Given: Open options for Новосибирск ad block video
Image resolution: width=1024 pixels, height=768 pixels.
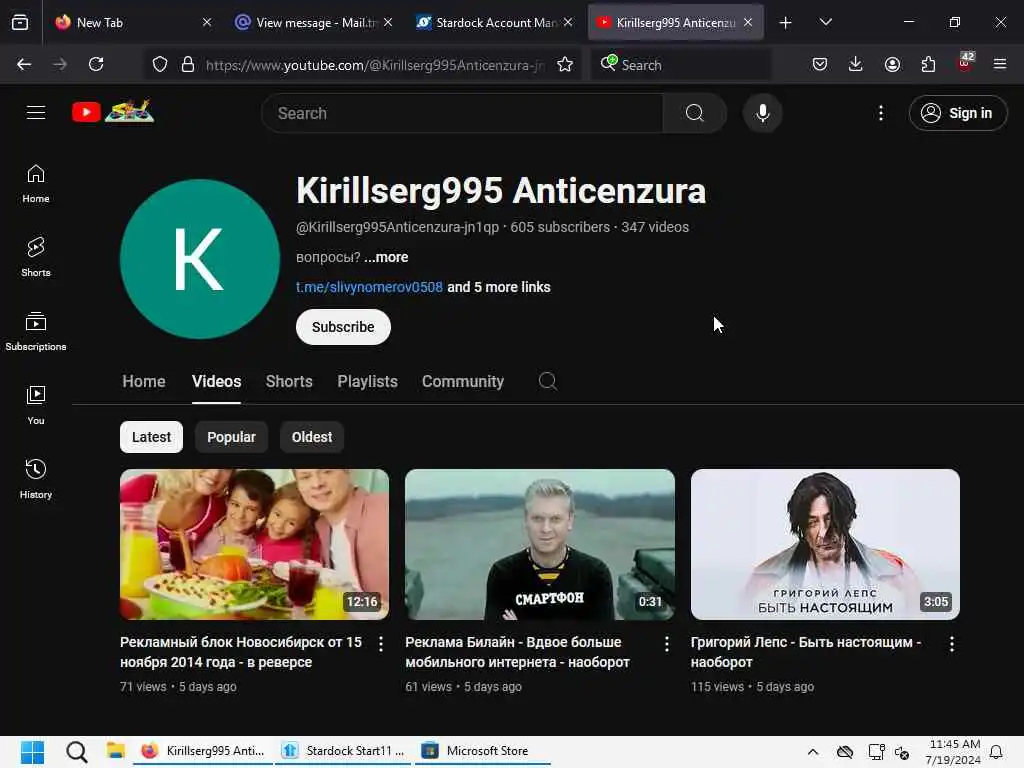Looking at the screenshot, I should click(381, 644).
